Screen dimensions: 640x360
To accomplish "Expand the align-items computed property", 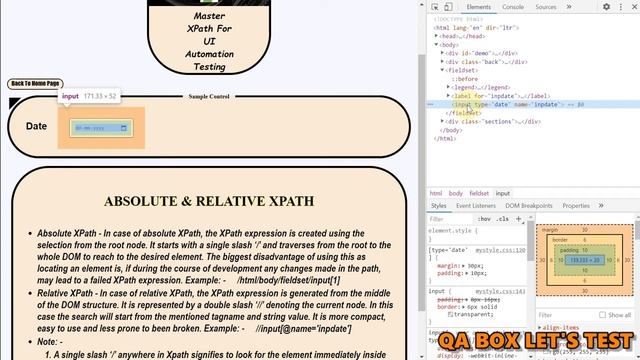I will pyautogui.click(x=540, y=328).
